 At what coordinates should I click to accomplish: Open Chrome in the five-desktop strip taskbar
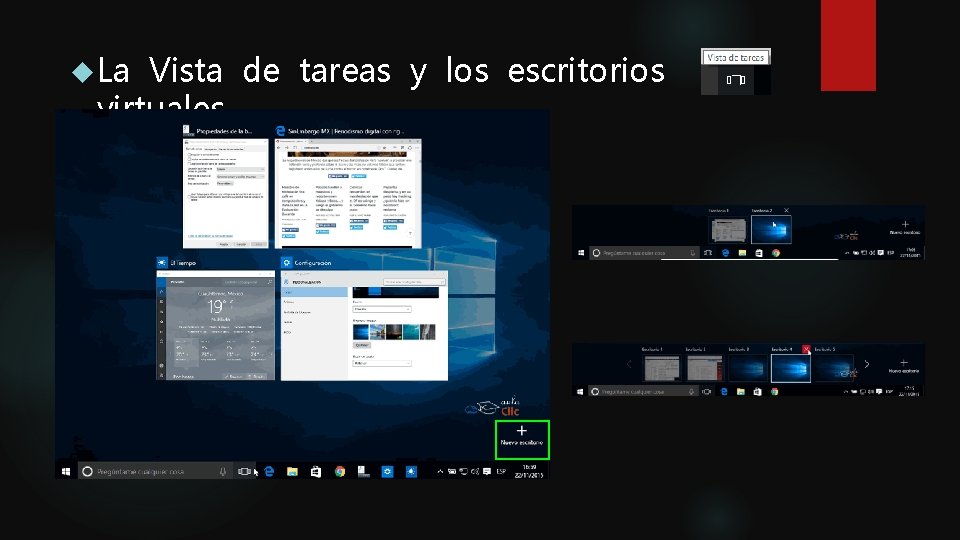[774, 391]
